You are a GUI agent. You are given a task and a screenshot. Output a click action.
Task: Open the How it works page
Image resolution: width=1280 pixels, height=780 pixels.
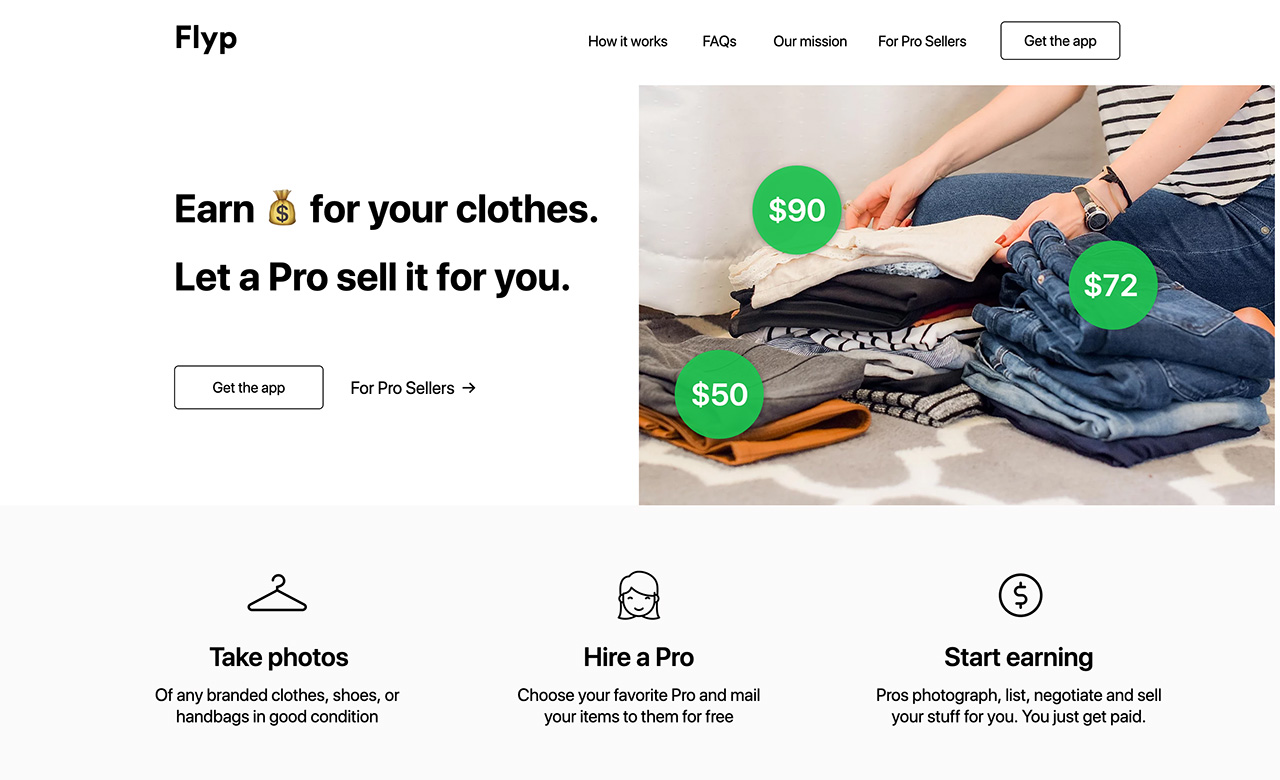628,41
